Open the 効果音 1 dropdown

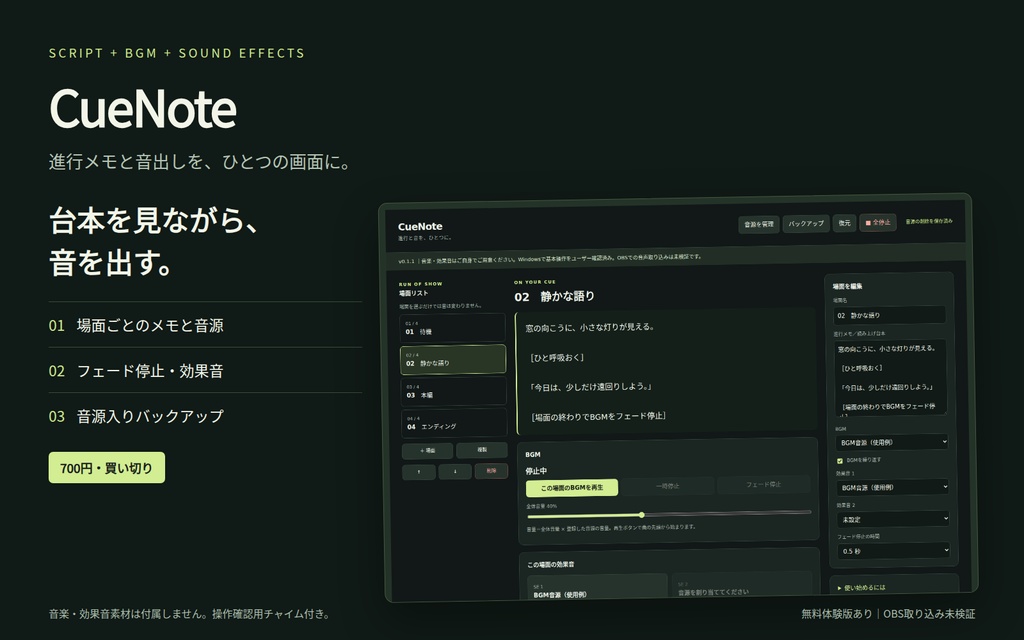(892, 487)
